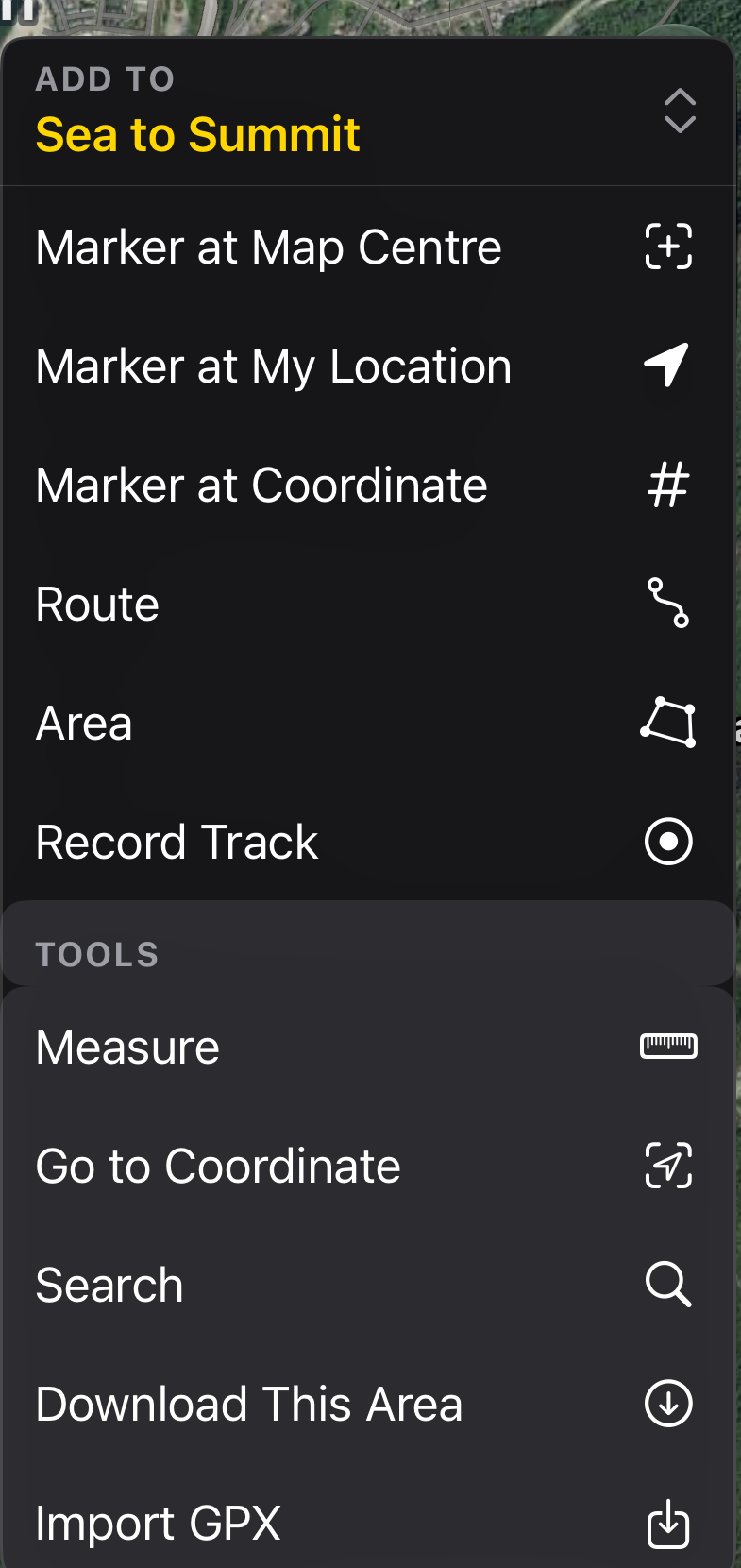Viewport: 741px width, 1568px height.
Task: Click the Route path icon
Action: tap(668, 604)
